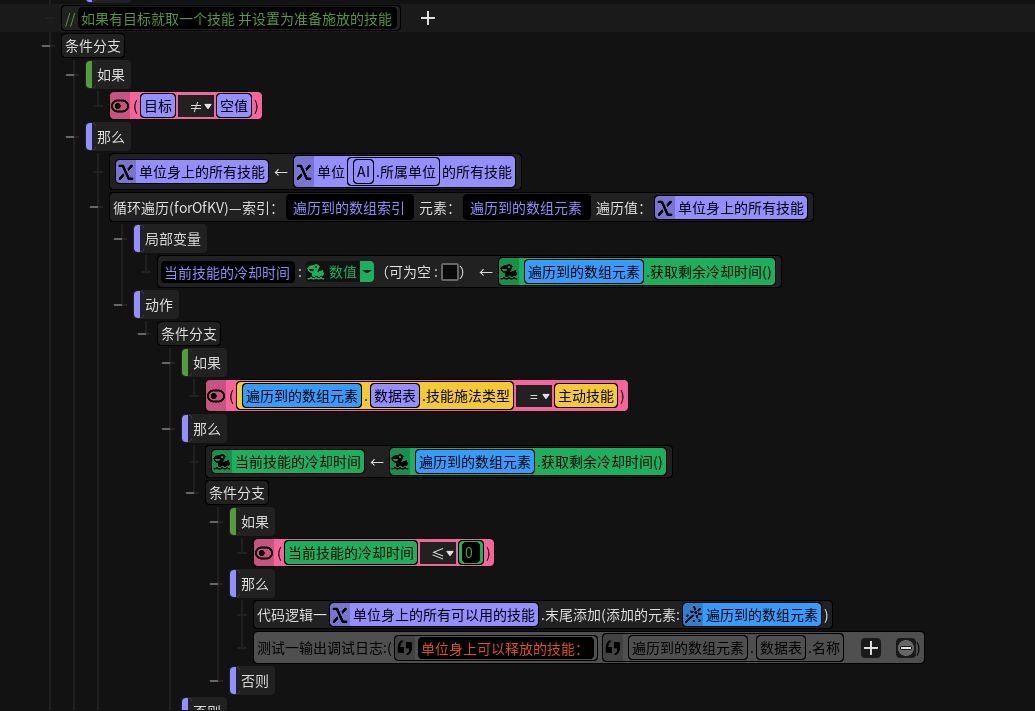Click the 当前技能的冷却时间 chip in the ≤ condition
The width and height of the screenshot is (1035, 711).
pyautogui.click(x=351, y=553)
